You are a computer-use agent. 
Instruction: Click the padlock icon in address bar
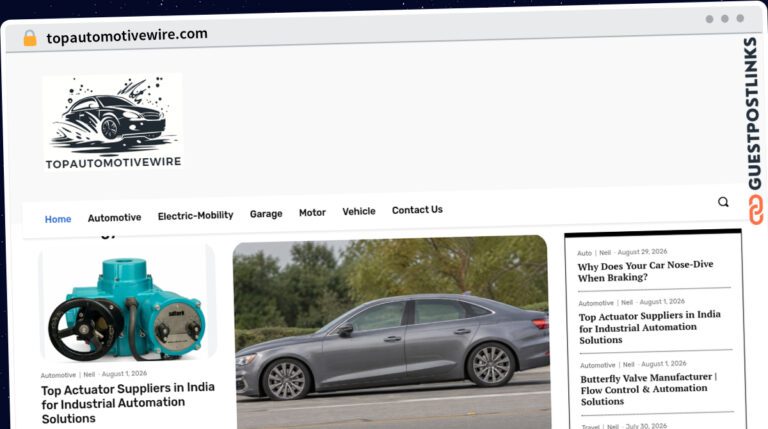[x=30, y=38]
